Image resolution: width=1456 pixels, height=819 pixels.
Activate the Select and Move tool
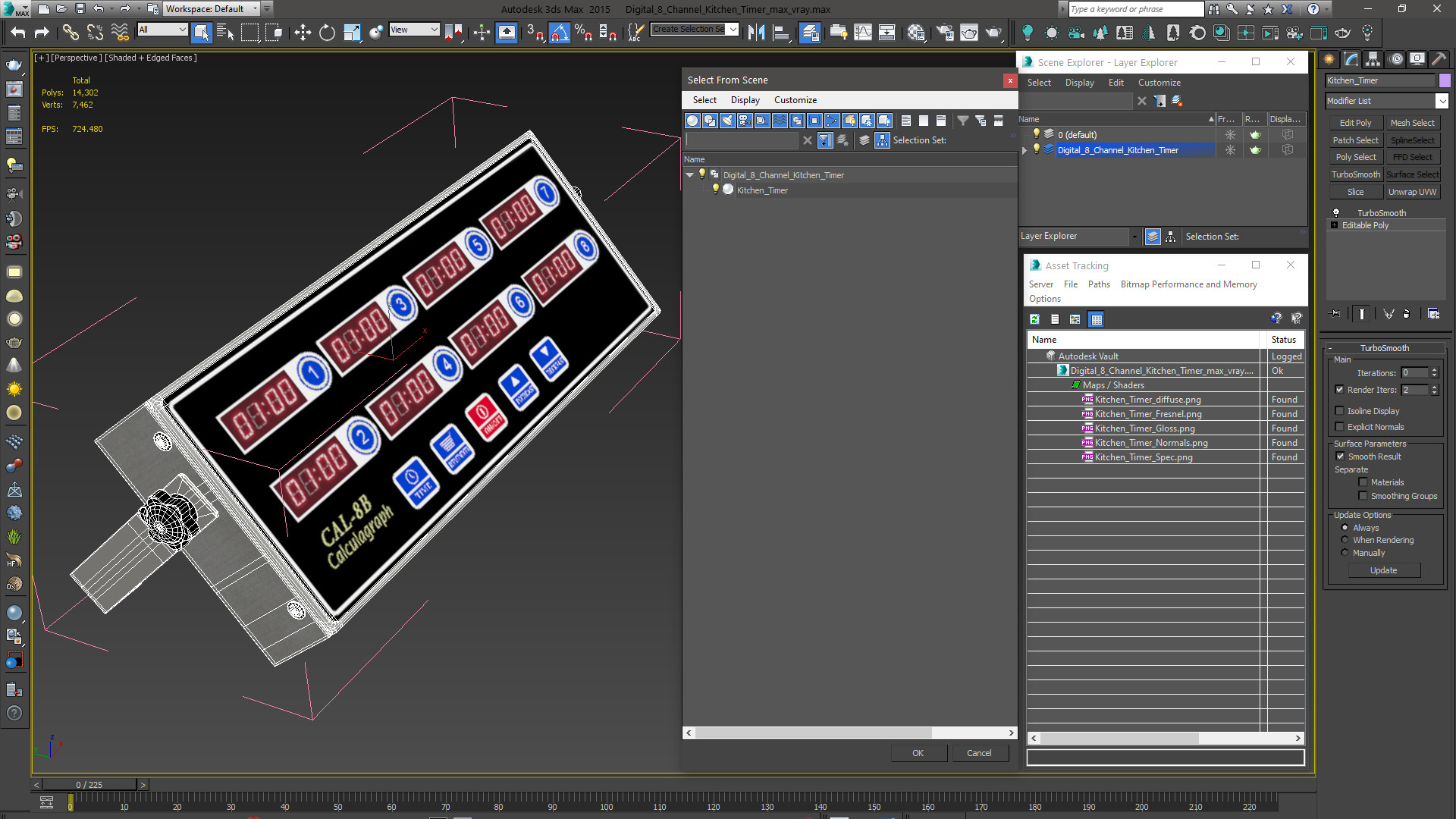coord(303,33)
